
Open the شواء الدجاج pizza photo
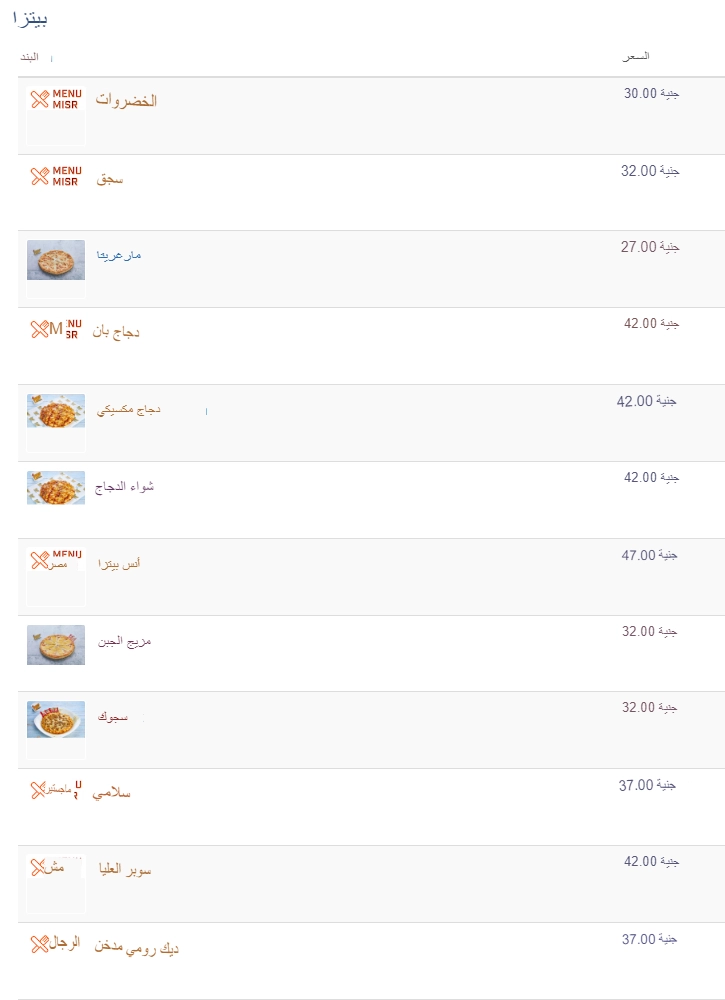coord(56,488)
